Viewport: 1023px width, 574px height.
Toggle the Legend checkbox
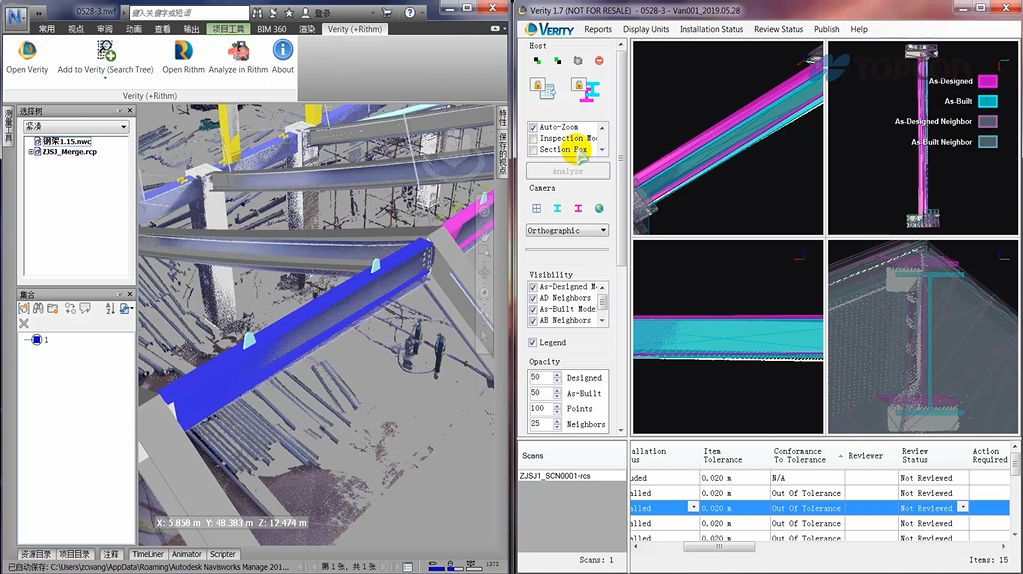pos(532,342)
